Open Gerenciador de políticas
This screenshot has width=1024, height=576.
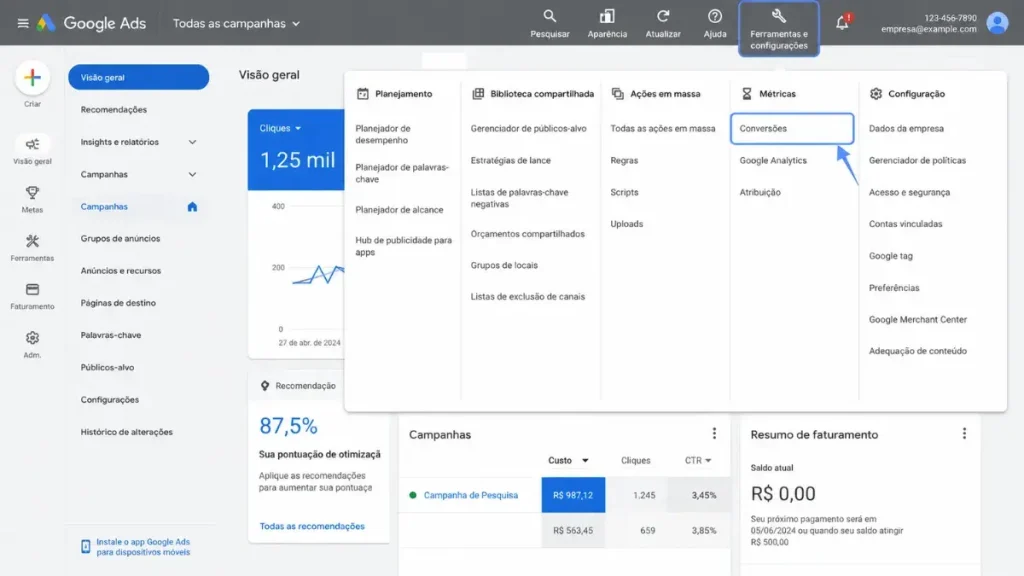pyautogui.click(x=917, y=161)
